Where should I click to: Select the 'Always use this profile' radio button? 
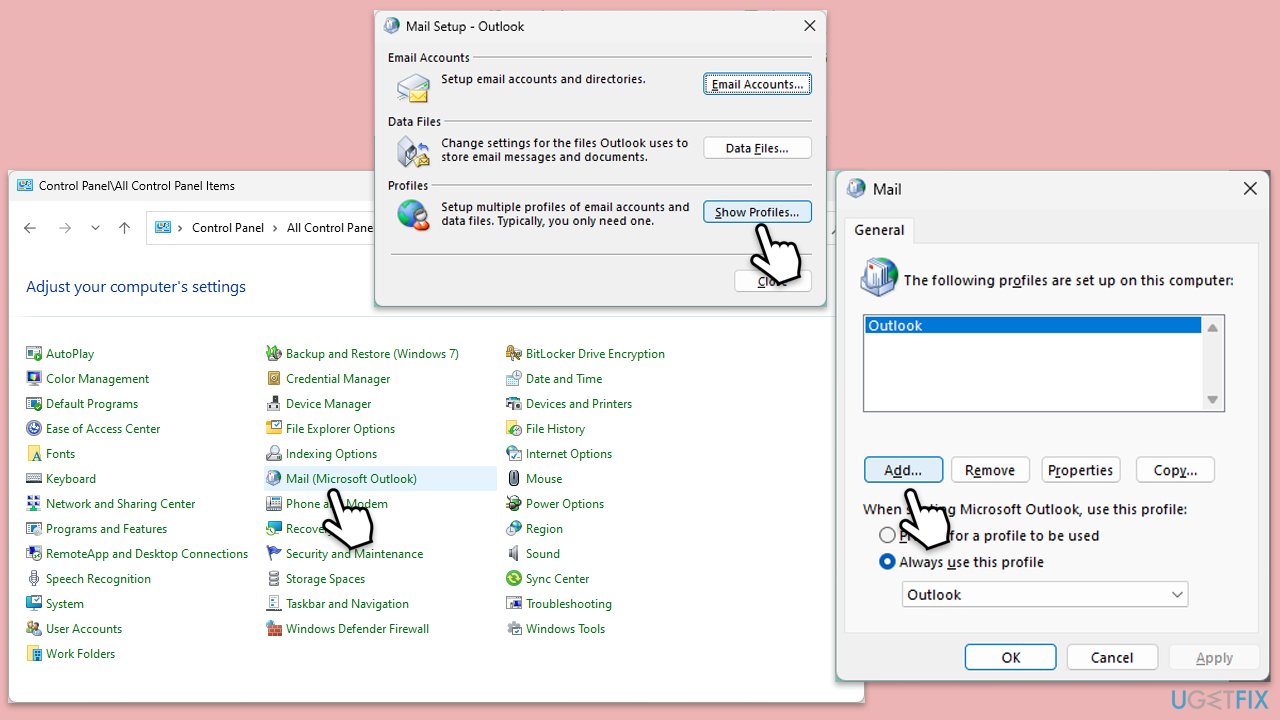(x=887, y=562)
